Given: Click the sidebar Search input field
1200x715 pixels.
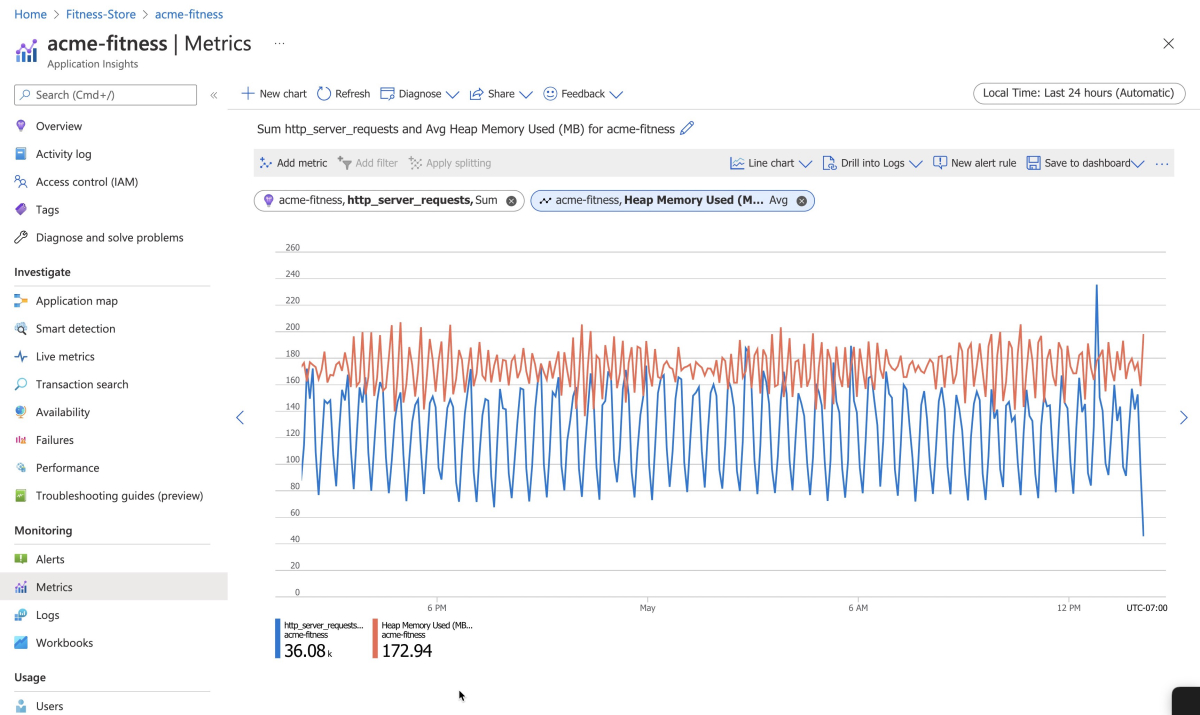Looking at the screenshot, I should [105, 95].
